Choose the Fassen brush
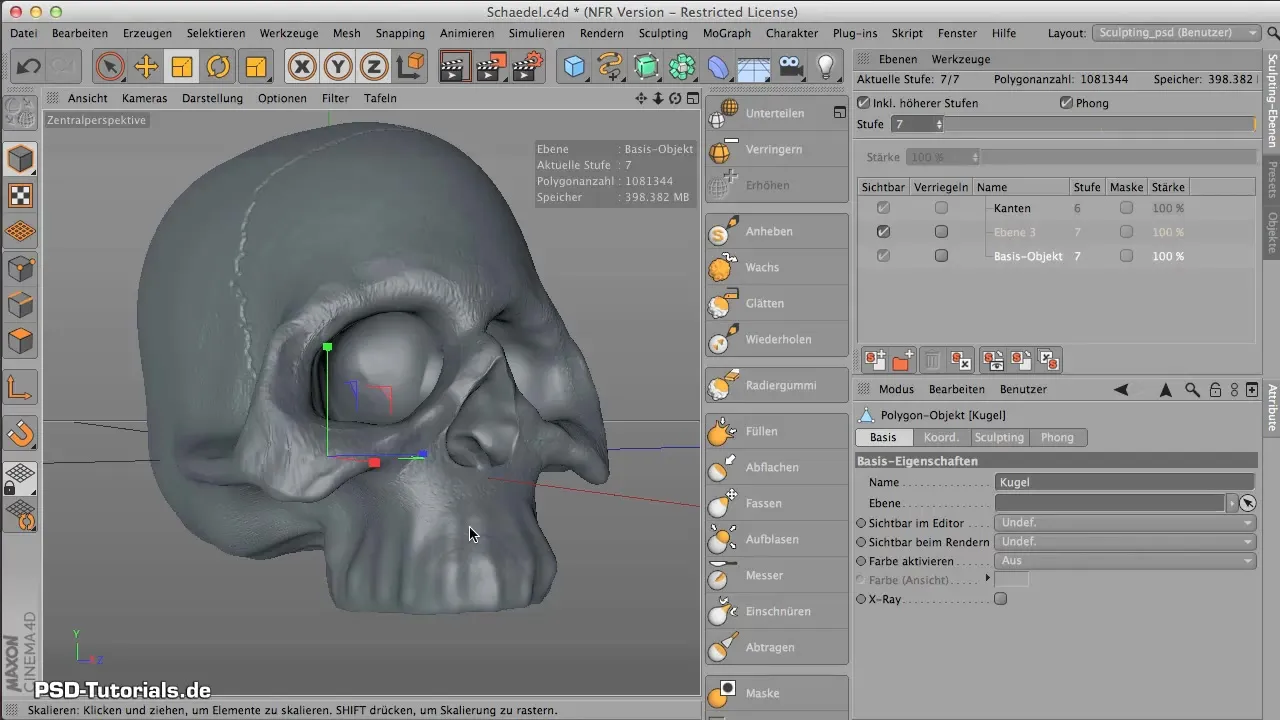This screenshot has width=1280, height=720. (x=776, y=503)
